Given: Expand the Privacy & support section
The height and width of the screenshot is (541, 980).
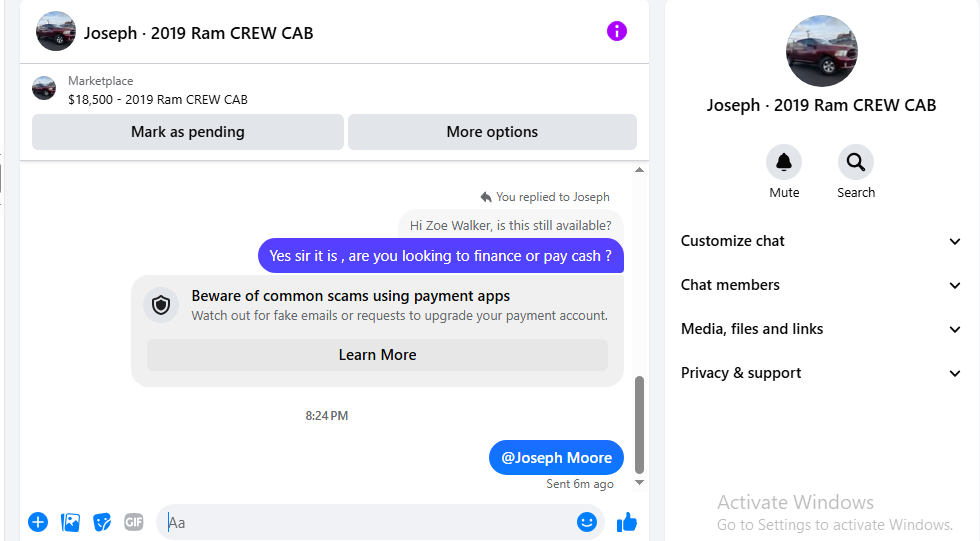Looking at the screenshot, I should pyautogui.click(x=821, y=373).
